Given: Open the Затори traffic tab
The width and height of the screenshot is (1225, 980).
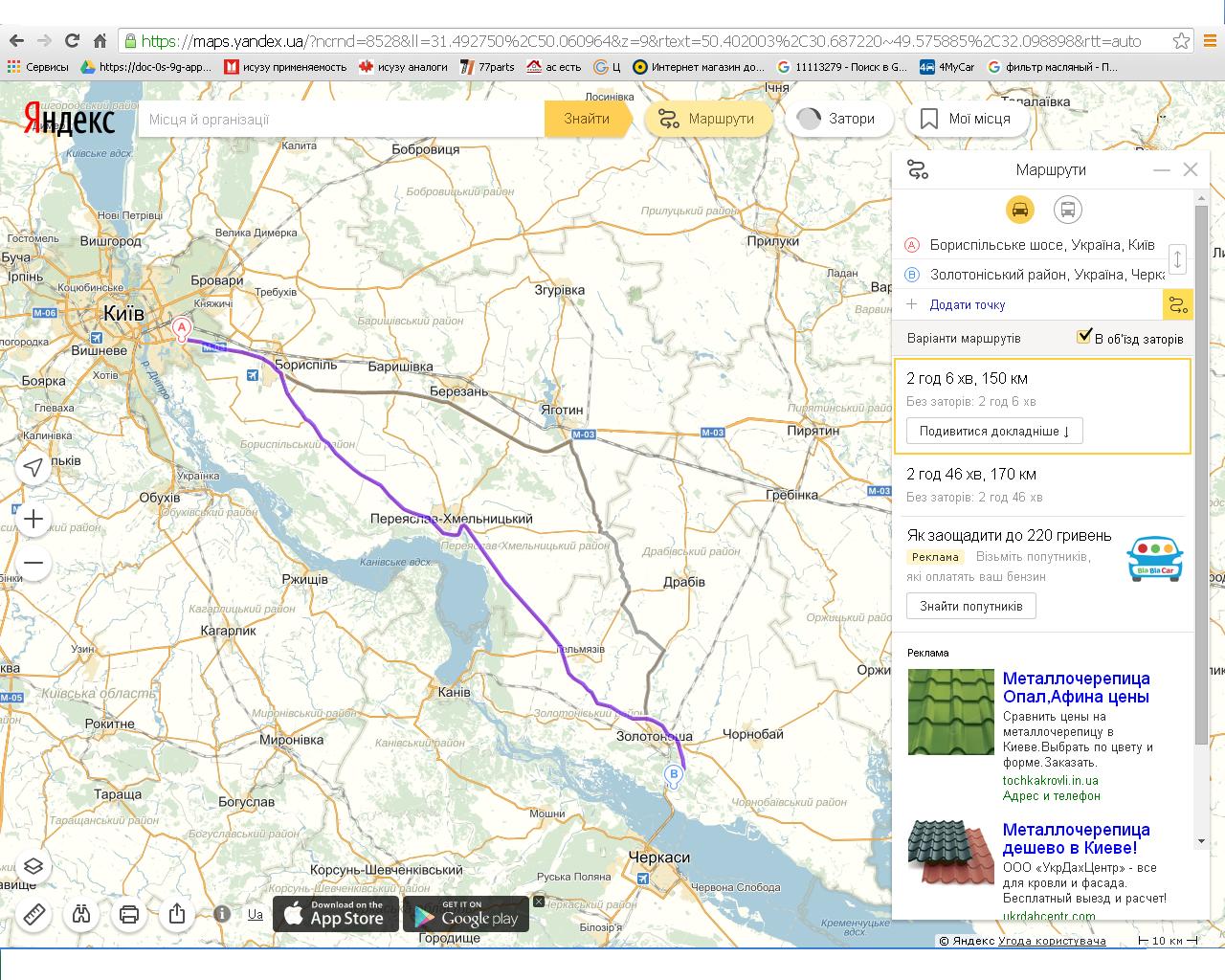Looking at the screenshot, I should (838, 119).
